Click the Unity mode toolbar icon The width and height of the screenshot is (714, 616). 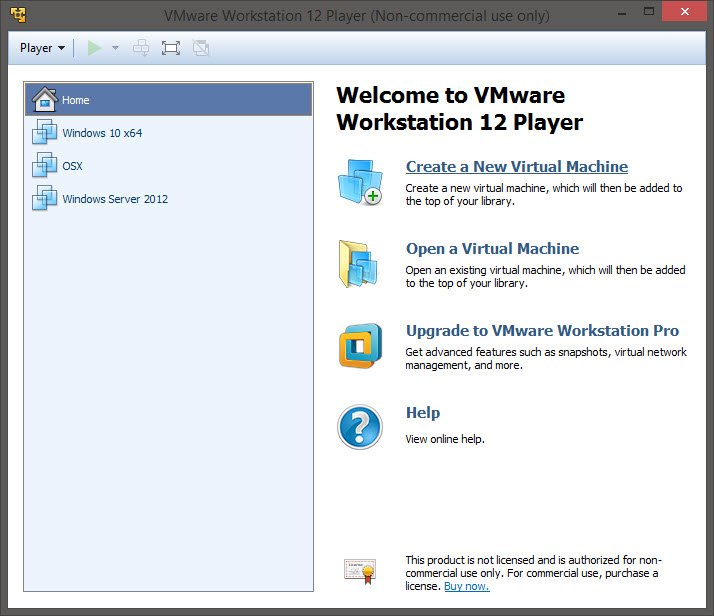tap(200, 48)
